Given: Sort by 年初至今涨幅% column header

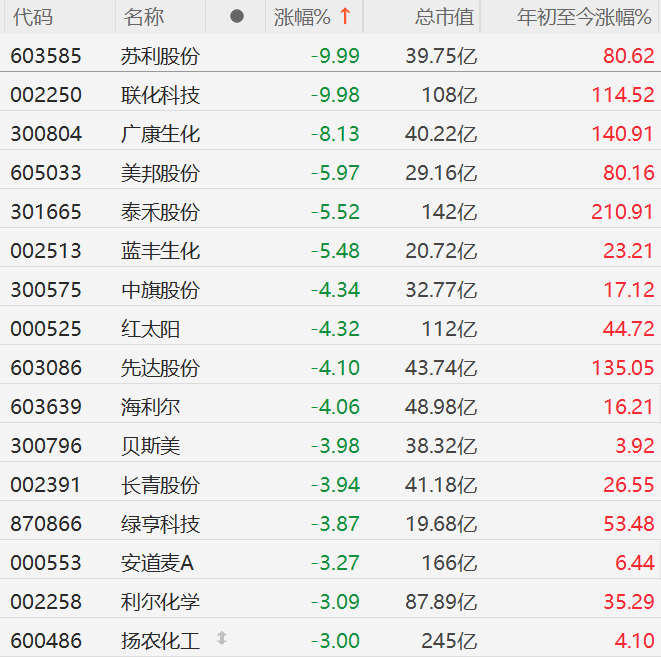Looking at the screenshot, I should click(x=584, y=17).
